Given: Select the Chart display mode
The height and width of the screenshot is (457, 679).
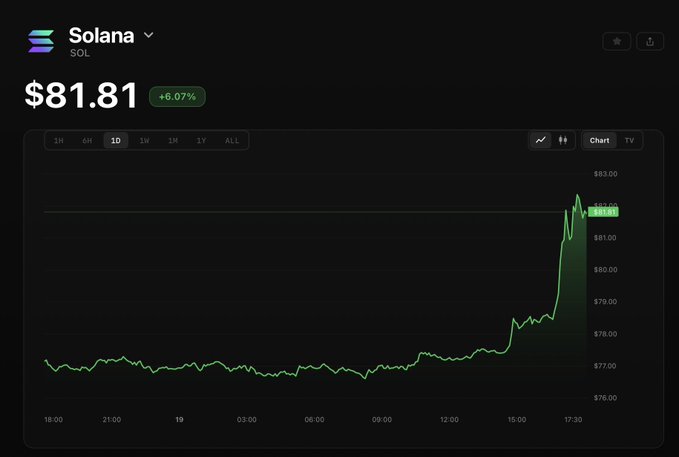Looking at the screenshot, I should pyautogui.click(x=599, y=140).
